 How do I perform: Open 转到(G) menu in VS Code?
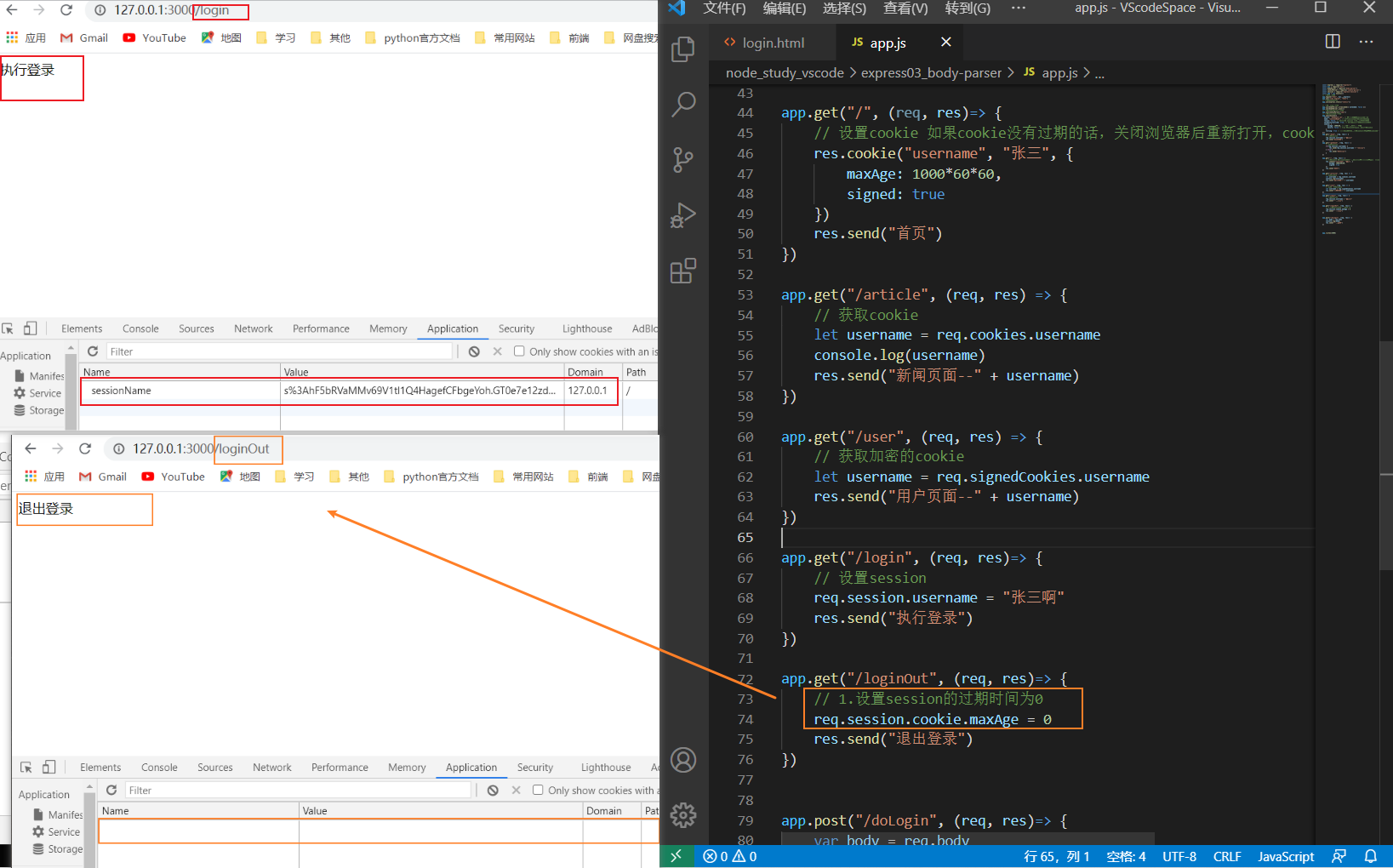tap(968, 9)
